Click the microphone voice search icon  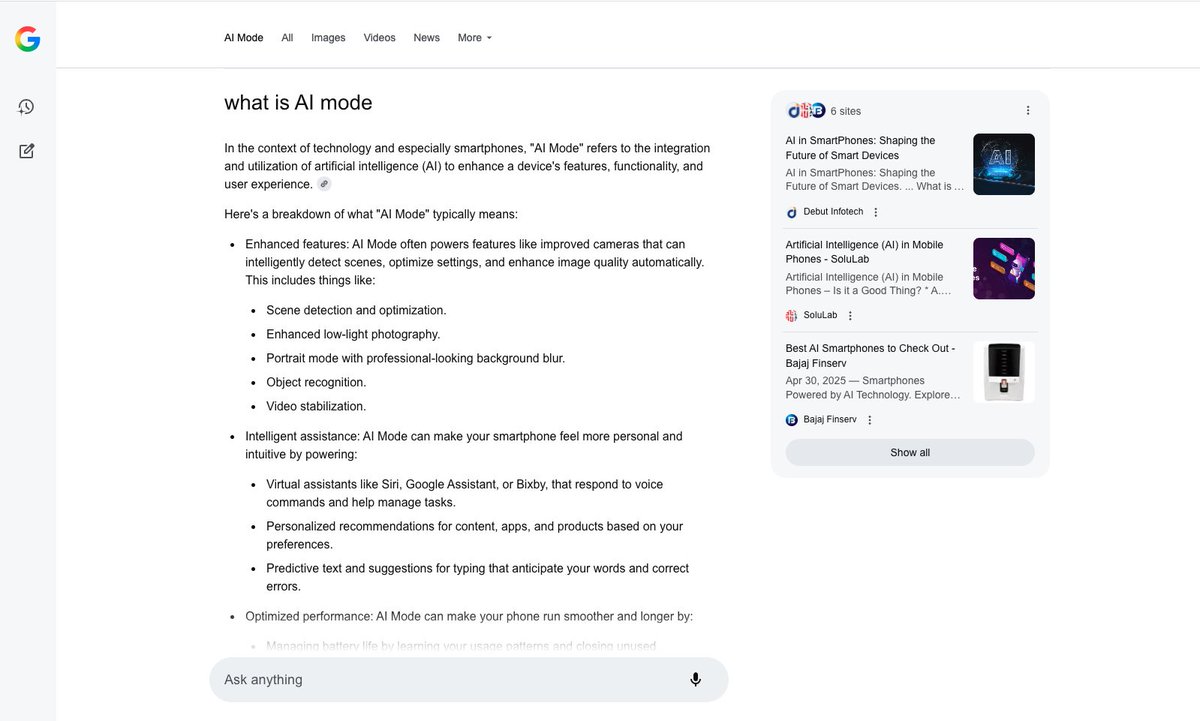(696, 680)
